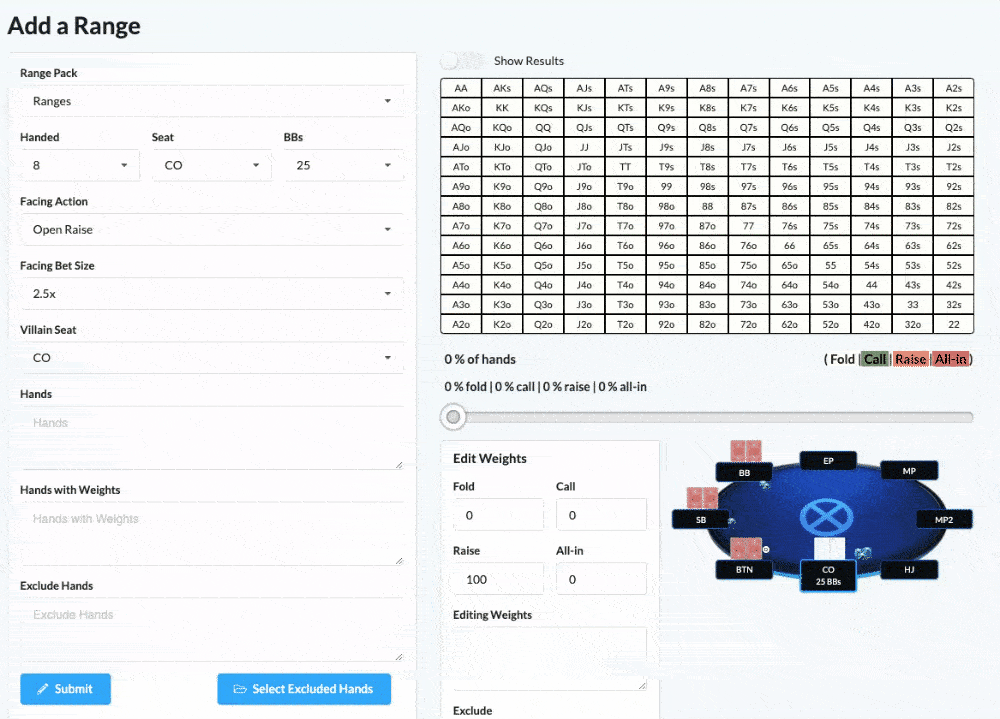This screenshot has height=719, width=1000.
Task: Click the X logo at table center
Action: point(826,518)
